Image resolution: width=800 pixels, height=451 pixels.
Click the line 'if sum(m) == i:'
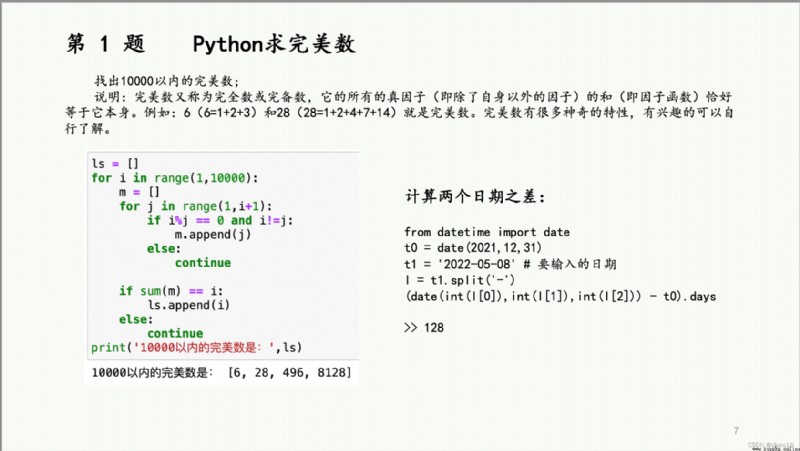(171, 291)
